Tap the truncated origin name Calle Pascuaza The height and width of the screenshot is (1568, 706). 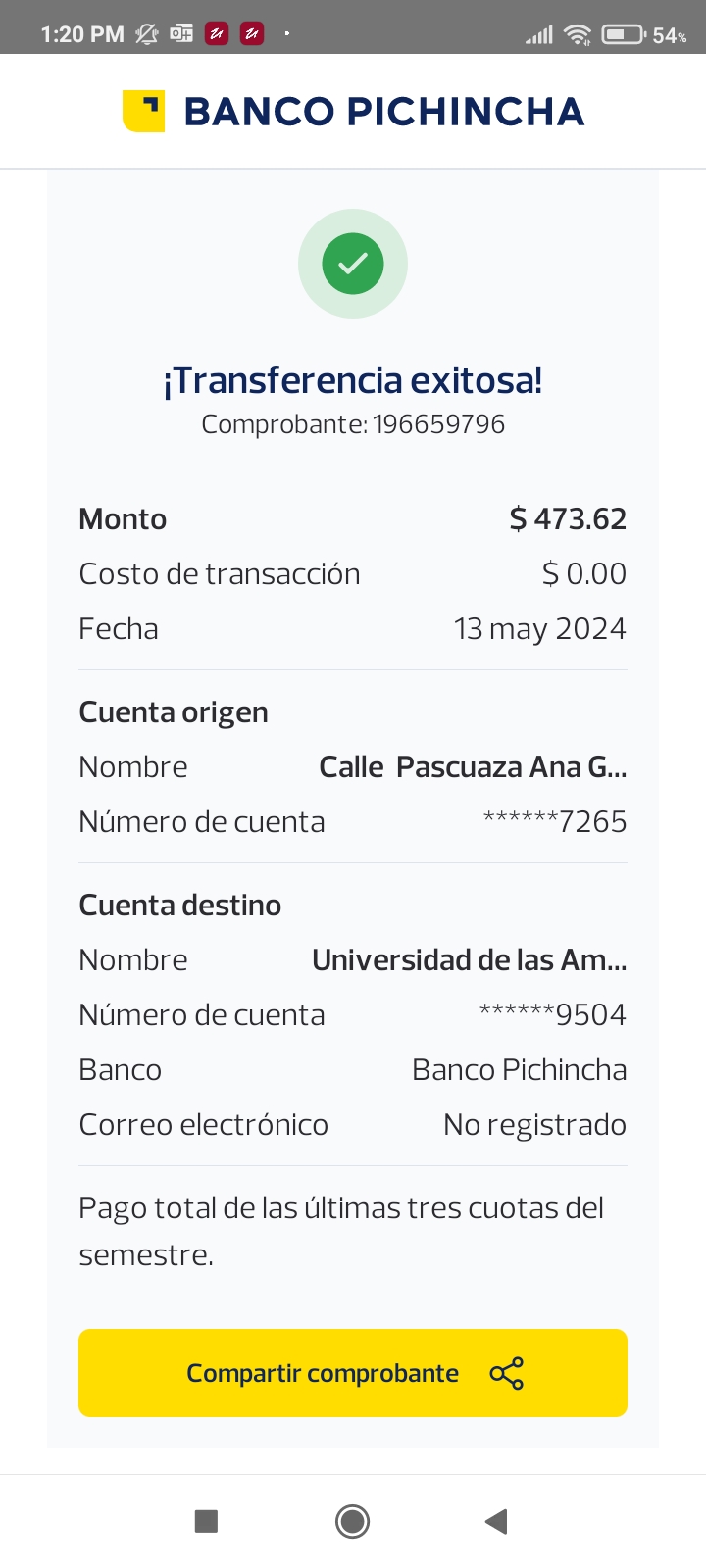pos(473,766)
